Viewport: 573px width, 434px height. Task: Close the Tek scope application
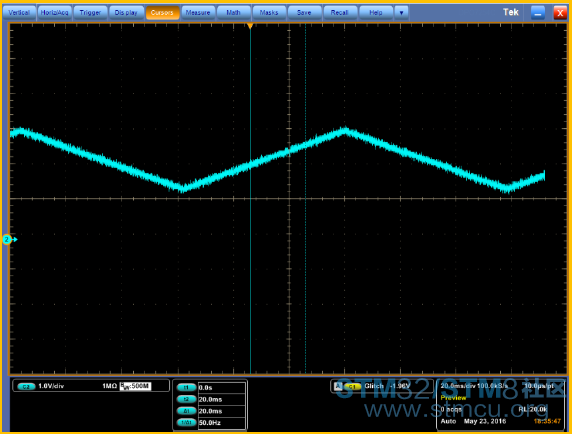tap(560, 13)
